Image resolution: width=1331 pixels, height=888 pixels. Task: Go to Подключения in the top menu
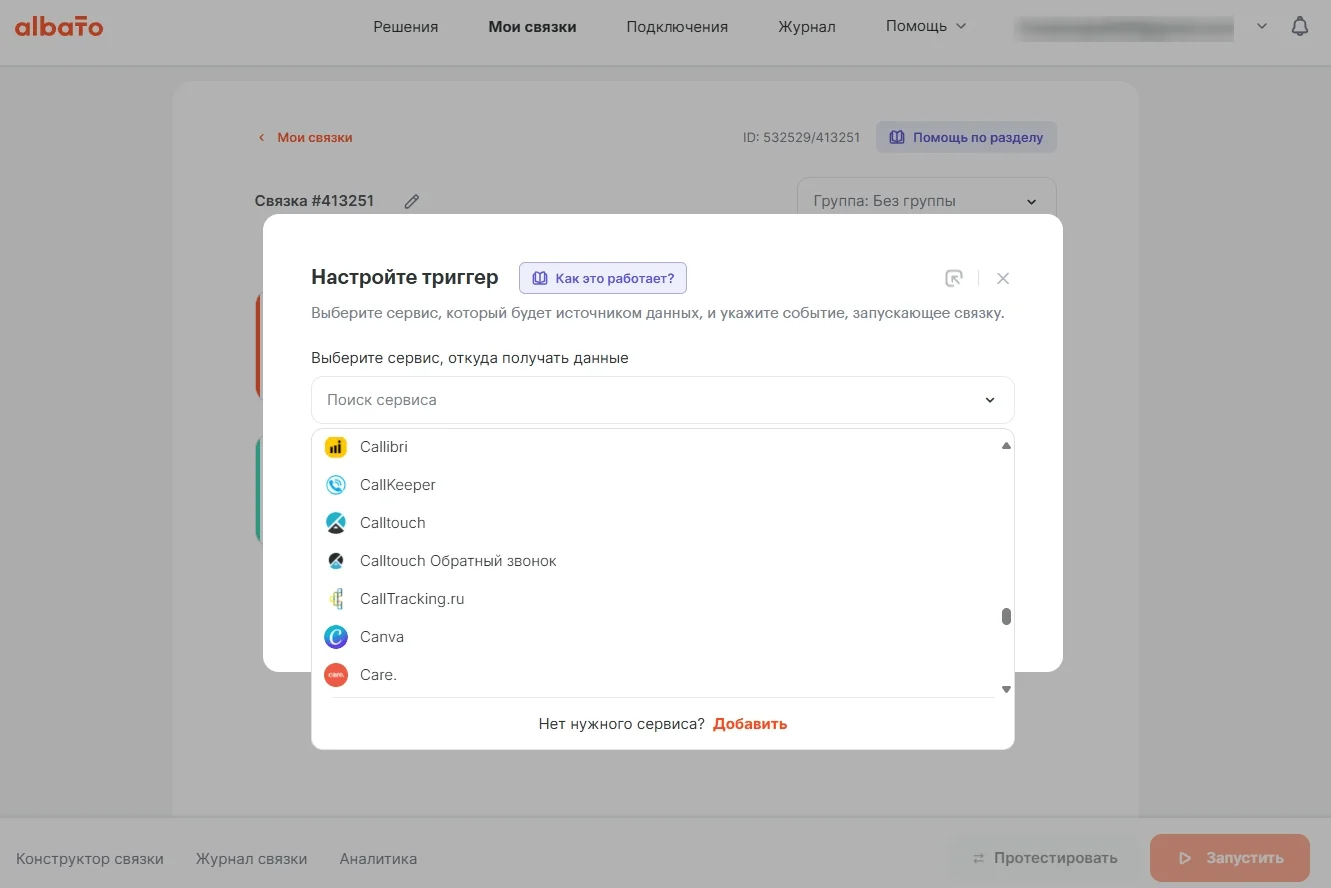point(677,27)
